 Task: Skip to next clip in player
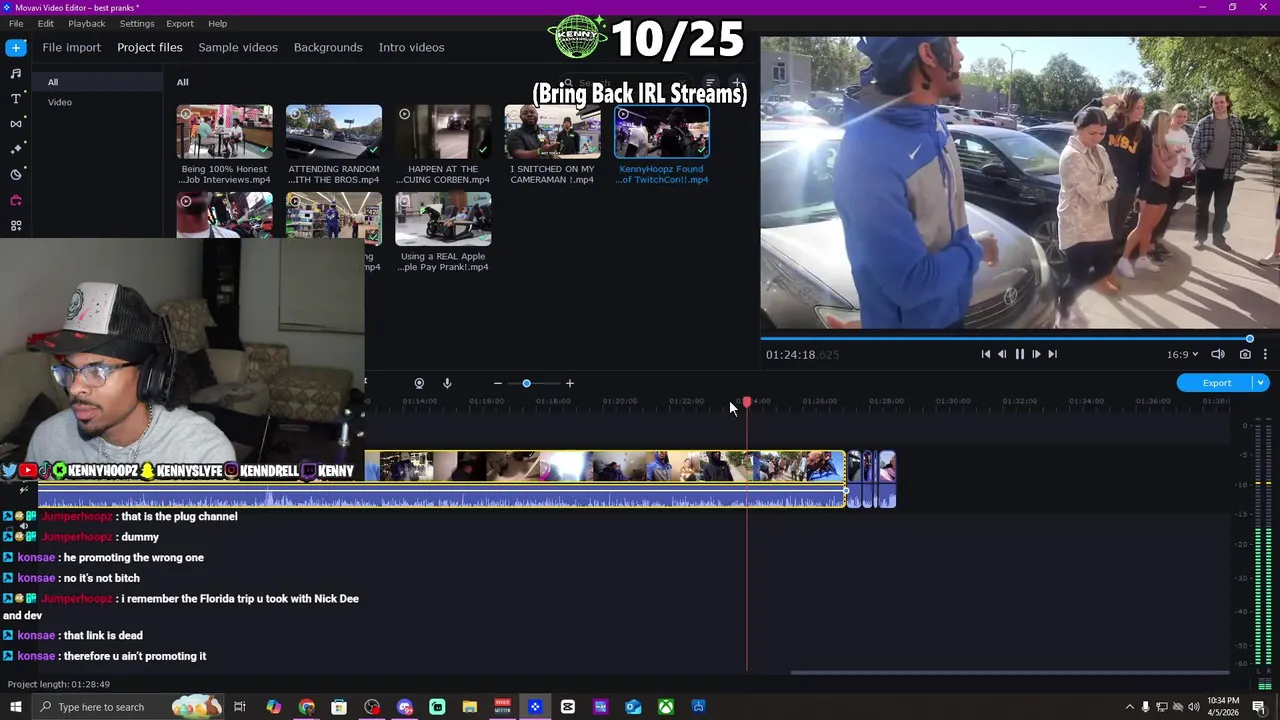pyautogui.click(x=1052, y=354)
